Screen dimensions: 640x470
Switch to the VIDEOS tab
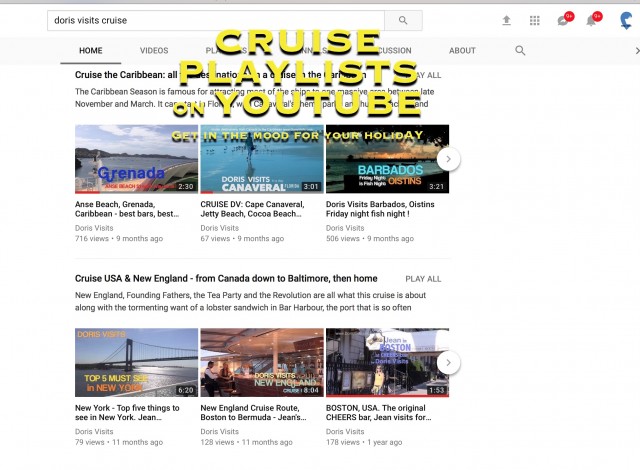pos(154,51)
